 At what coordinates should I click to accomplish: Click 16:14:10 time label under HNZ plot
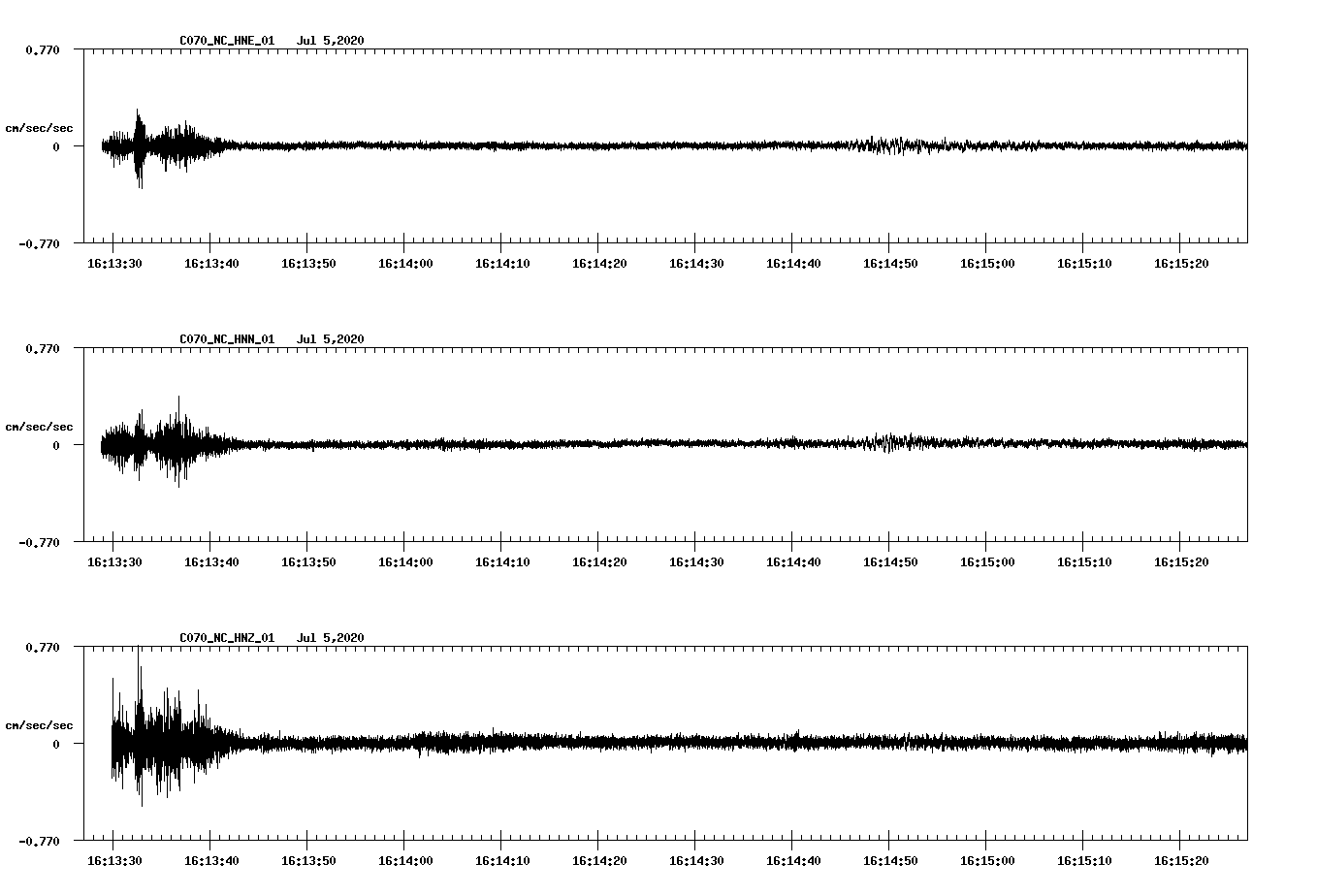[502, 860]
